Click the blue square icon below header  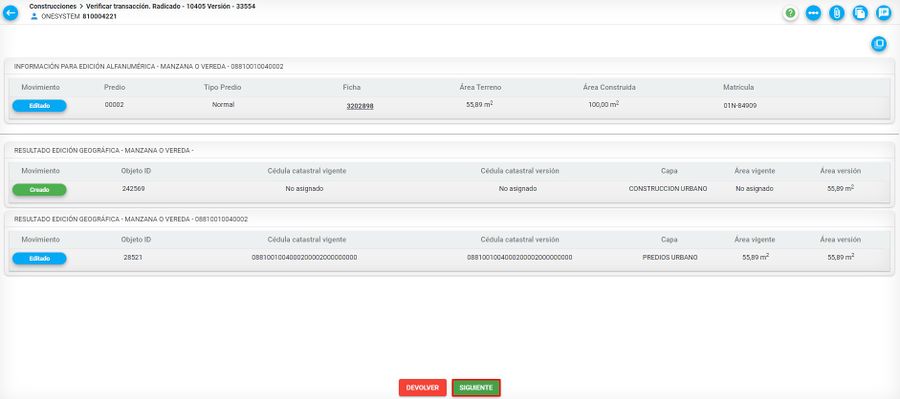879,44
